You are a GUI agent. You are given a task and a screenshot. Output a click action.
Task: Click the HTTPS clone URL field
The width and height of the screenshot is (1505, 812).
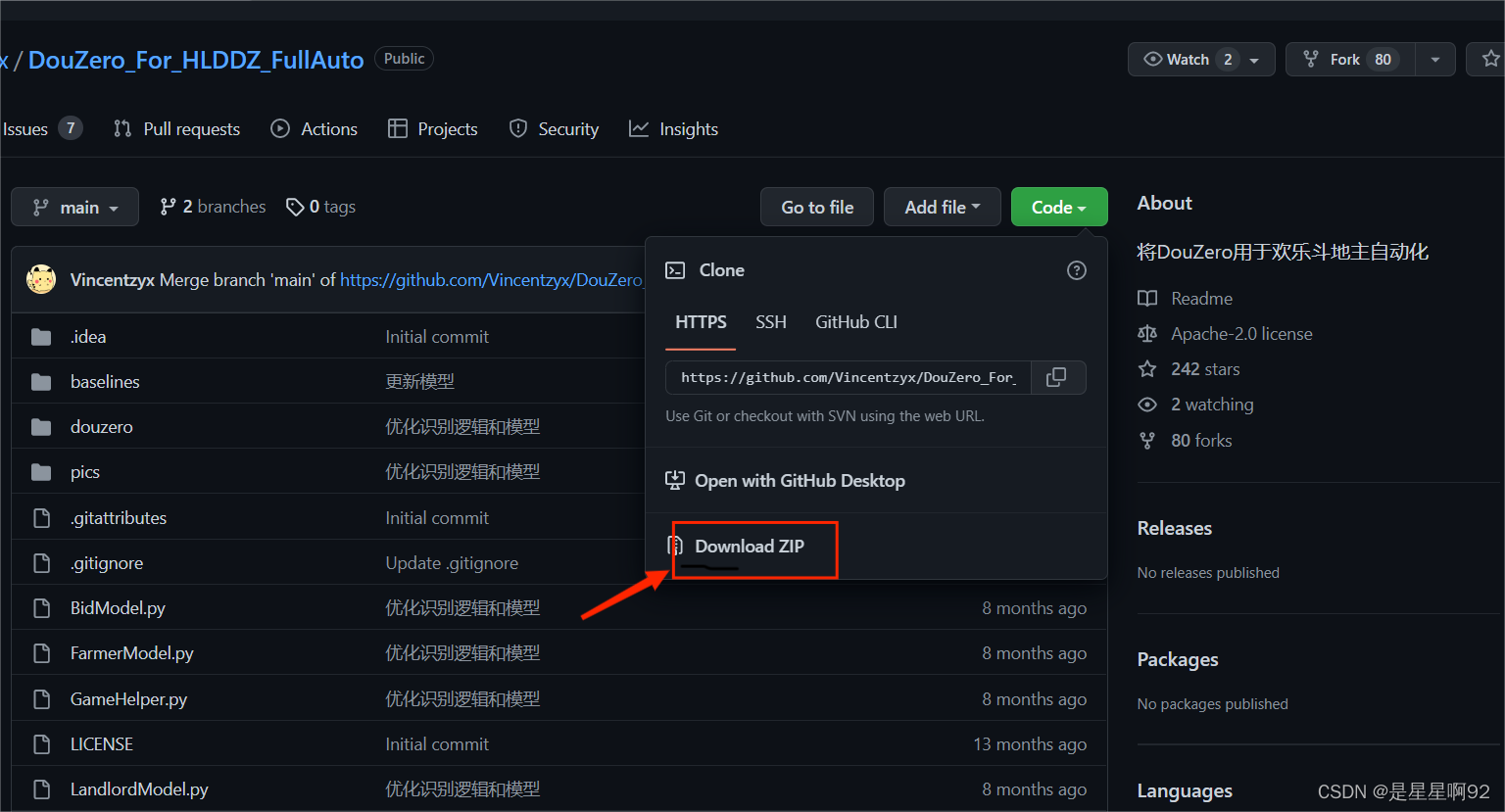tap(849, 377)
